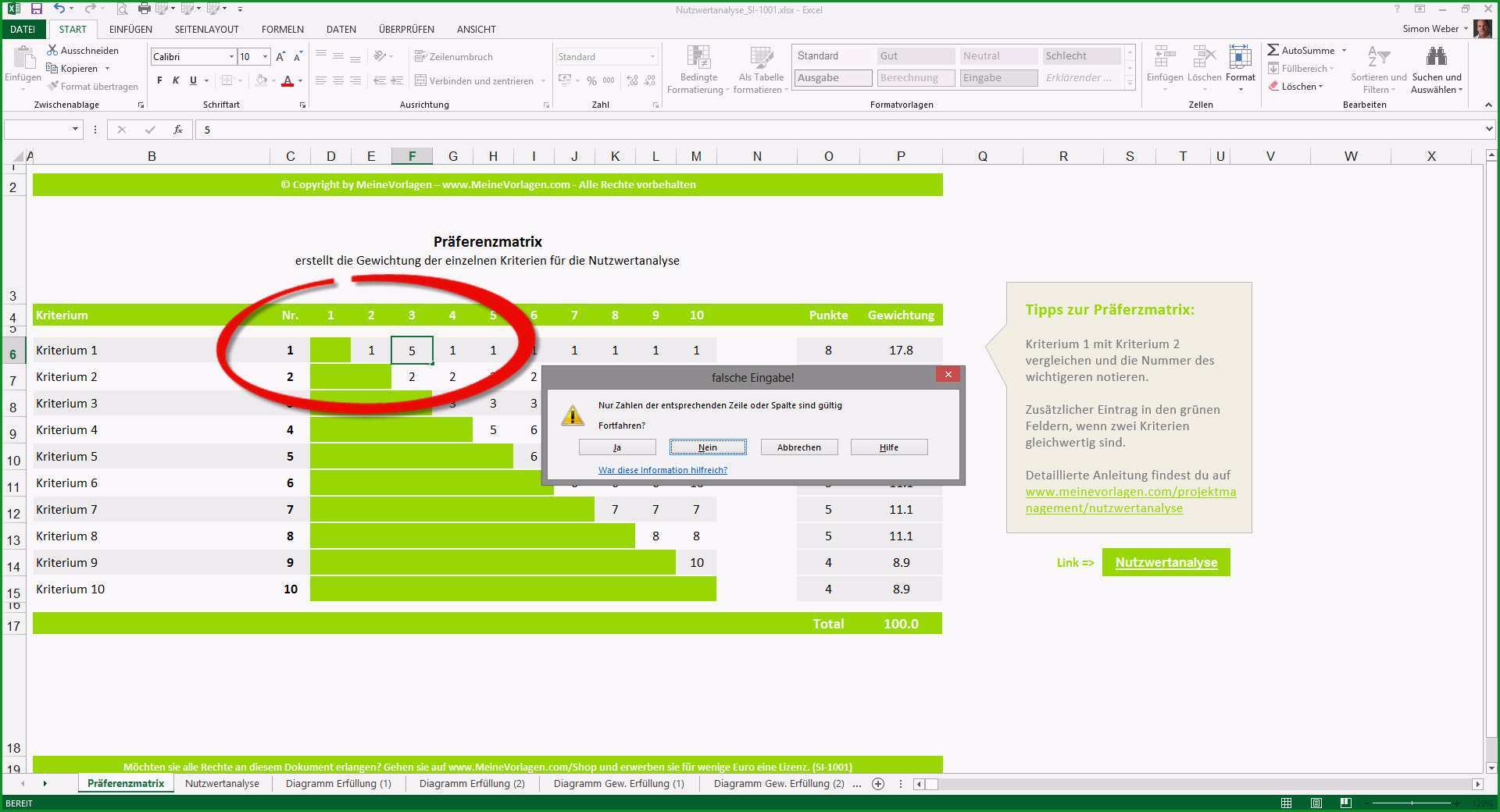Switch to the ANSICHT ribbon tab
Image resolution: width=1500 pixels, height=812 pixels.
click(476, 29)
